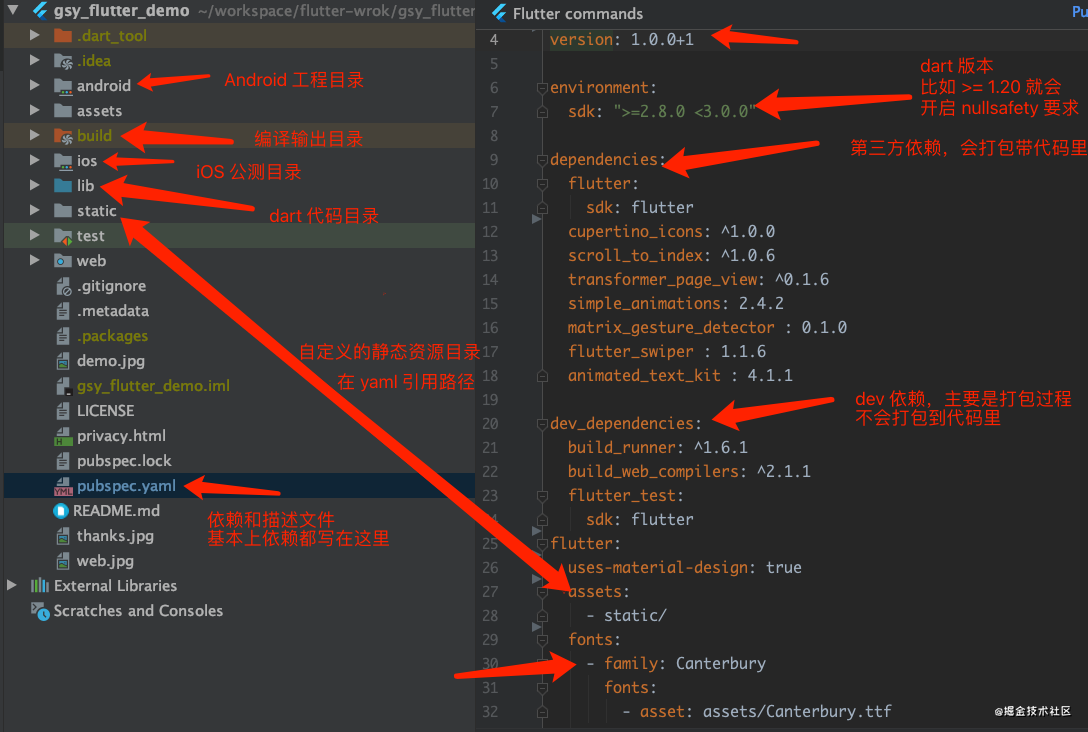Click the Scratches and Consoles icon
1088x732 pixels.
[x=40, y=611]
